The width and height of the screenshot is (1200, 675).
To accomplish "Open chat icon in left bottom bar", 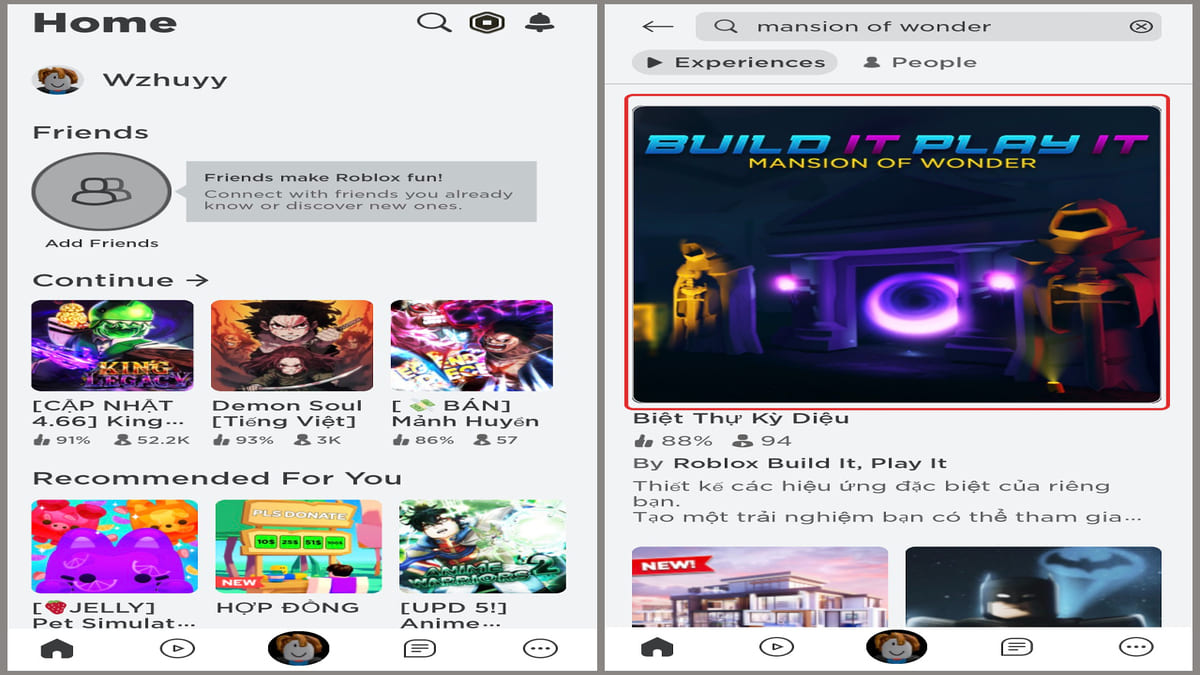I will pyautogui.click(x=418, y=648).
